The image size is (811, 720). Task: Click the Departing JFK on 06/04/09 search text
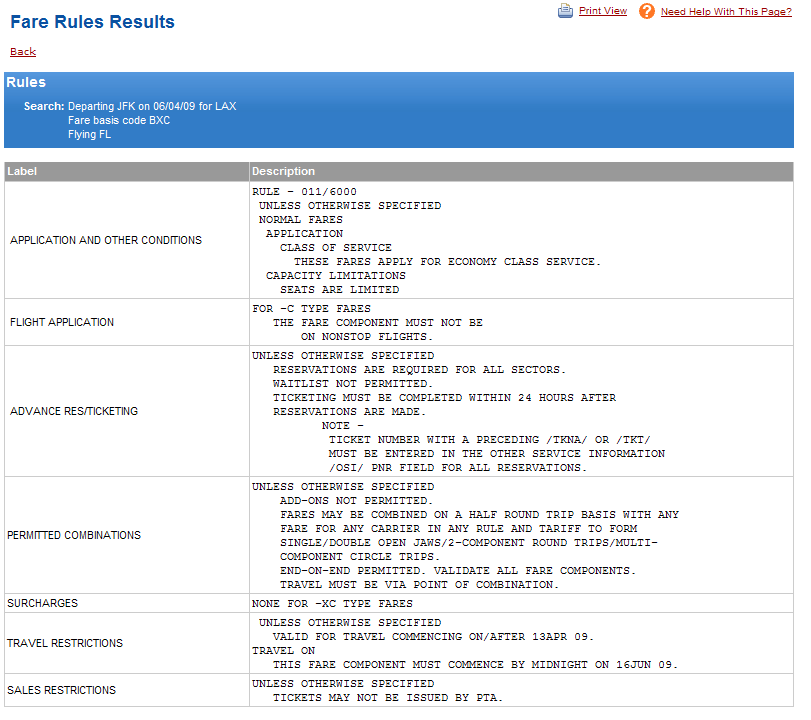click(x=152, y=106)
